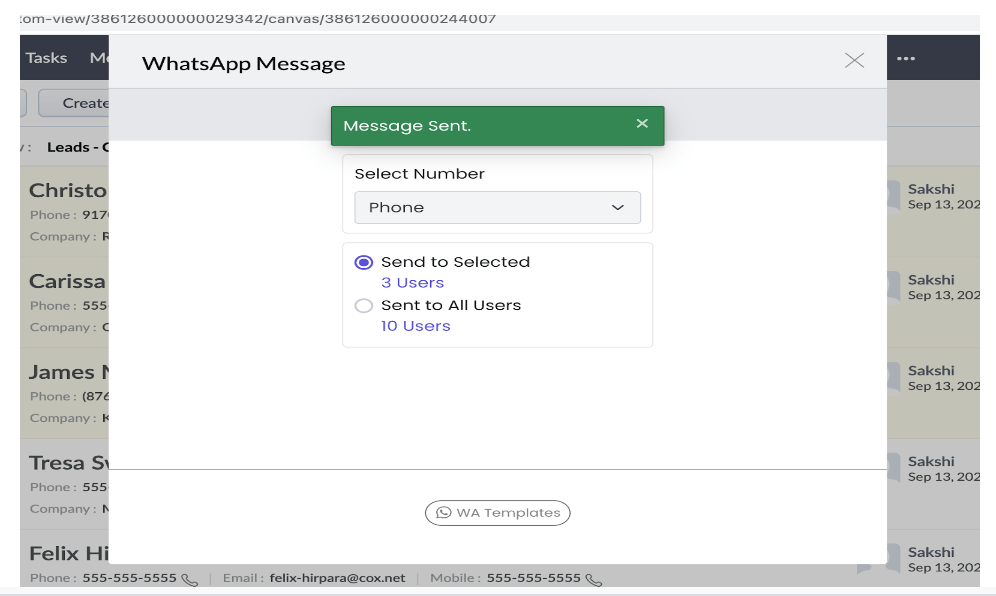Close the WhatsApp Message dialog with the X

pos(854,60)
